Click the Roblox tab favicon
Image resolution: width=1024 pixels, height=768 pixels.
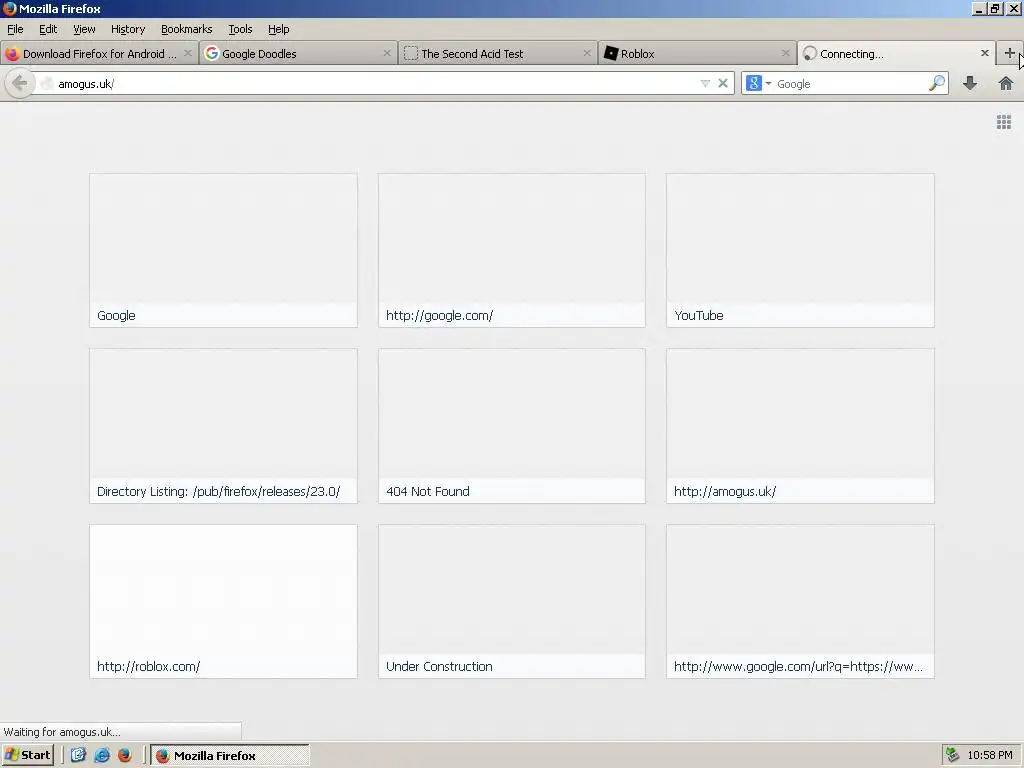(611, 54)
